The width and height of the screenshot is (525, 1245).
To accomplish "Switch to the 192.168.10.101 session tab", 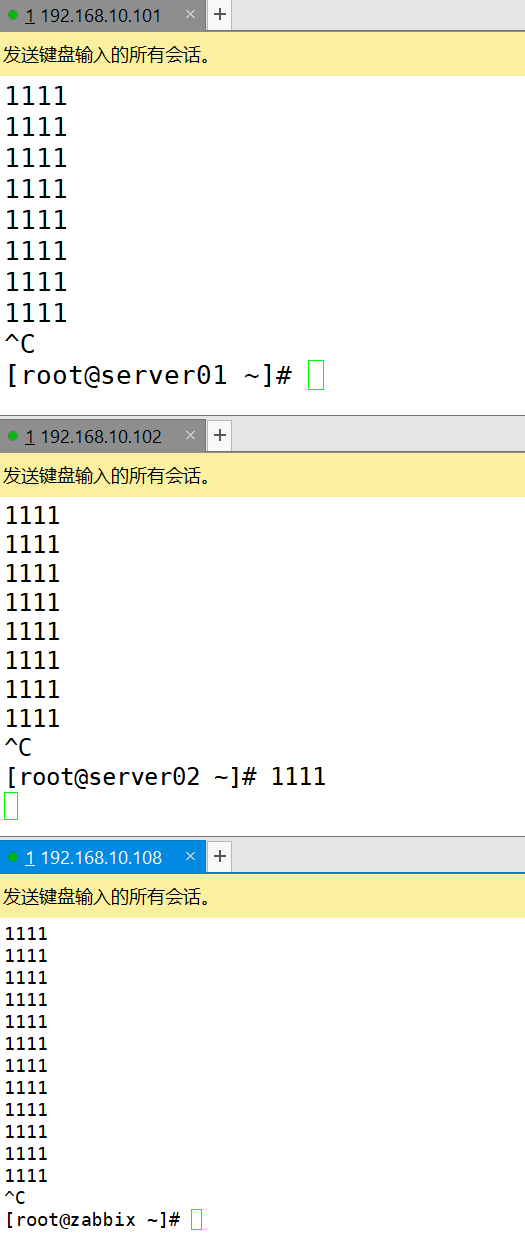I will coord(102,15).
